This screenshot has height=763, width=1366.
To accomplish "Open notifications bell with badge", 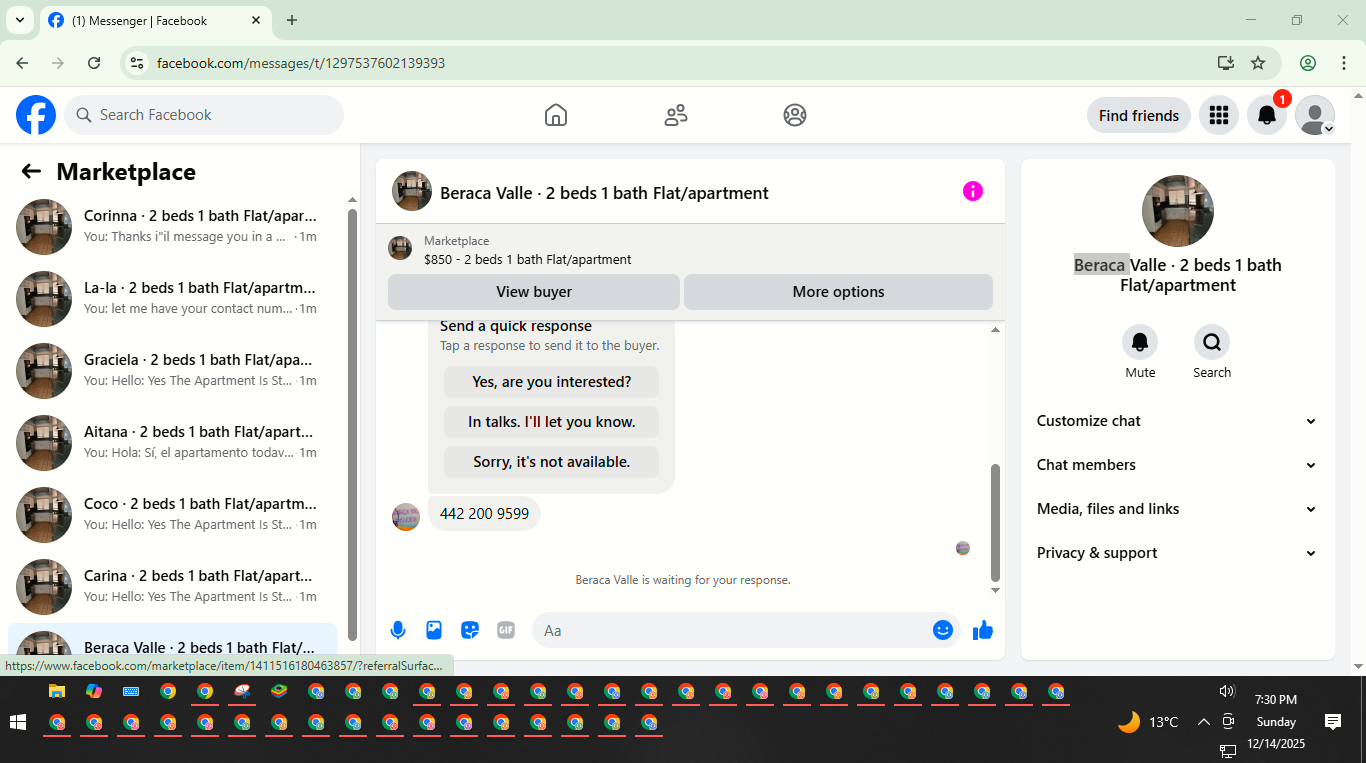I will point(1267,115).
